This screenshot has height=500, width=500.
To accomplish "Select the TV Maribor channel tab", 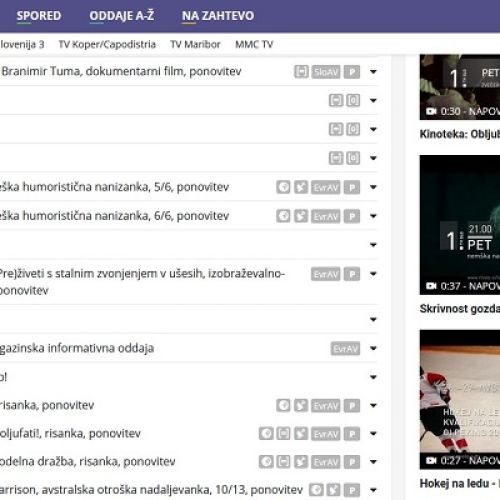I will coord(195,44).
